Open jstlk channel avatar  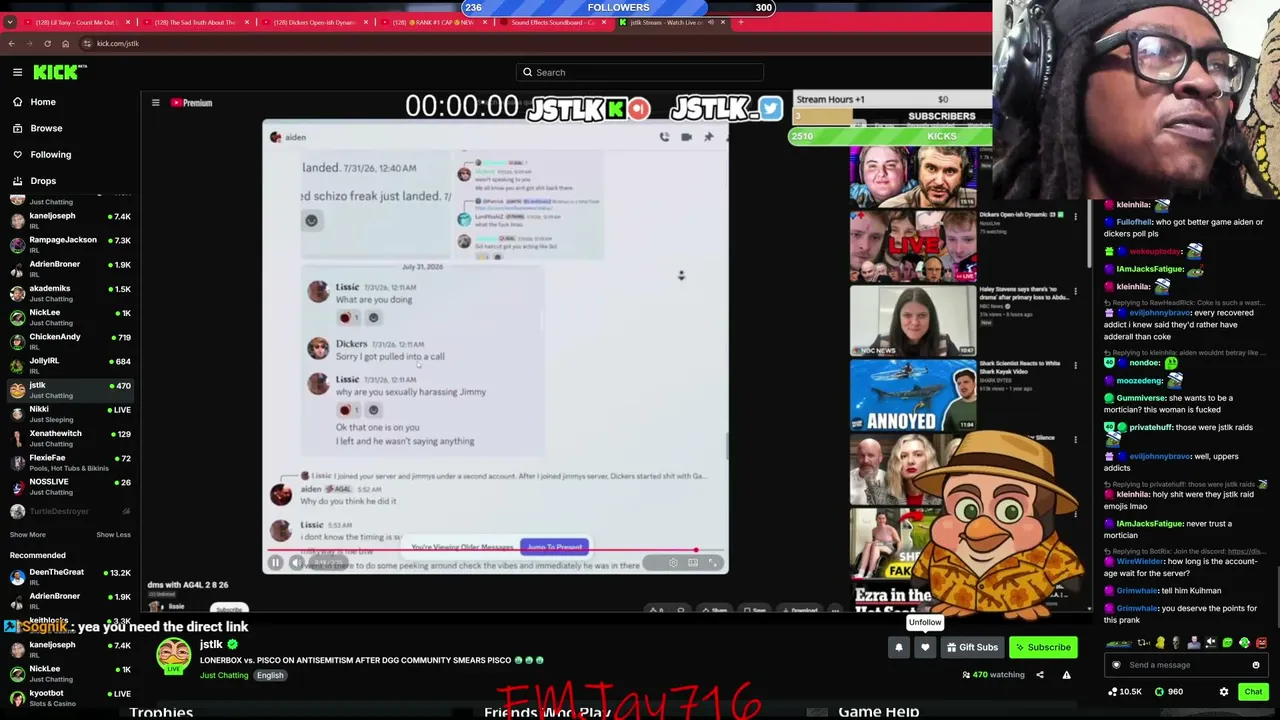(174, 654)
